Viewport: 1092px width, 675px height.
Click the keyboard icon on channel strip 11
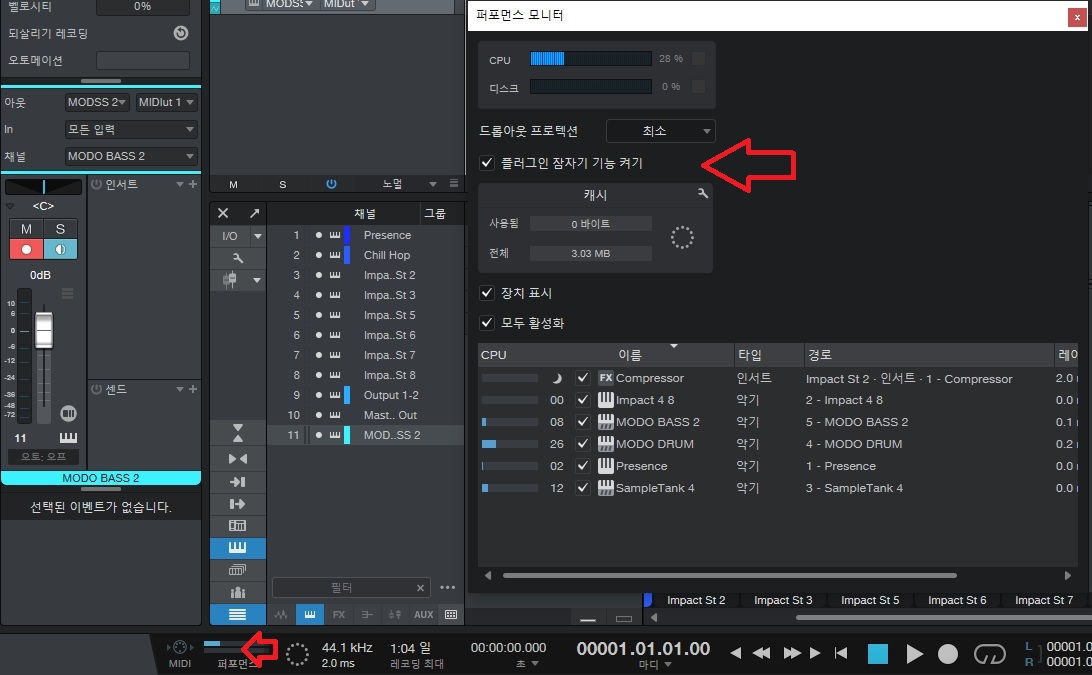coord(68,437)
